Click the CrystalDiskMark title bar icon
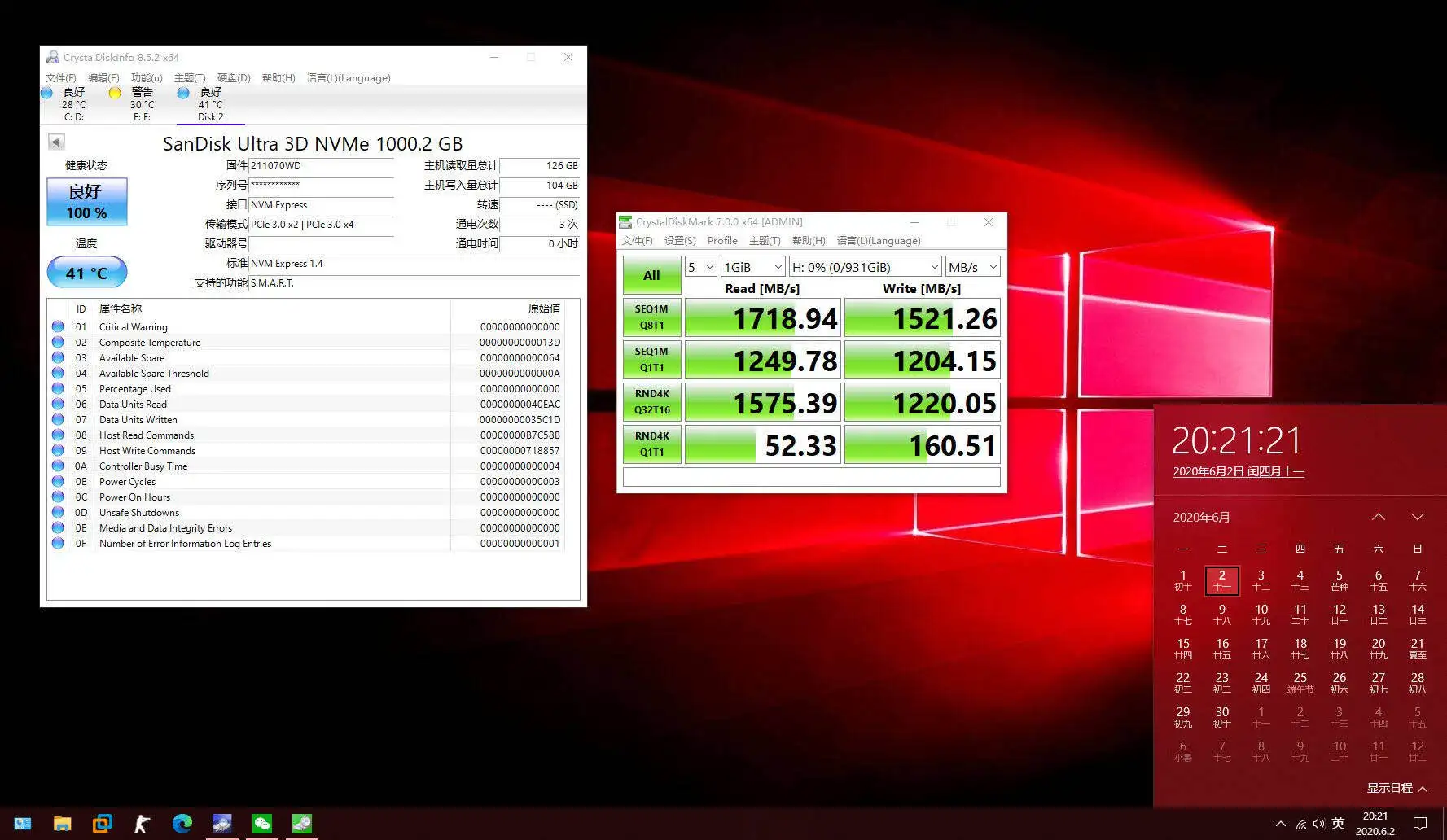Image resolution: width=1447 pixels, height=840 pixels. [x=625, y=221]
